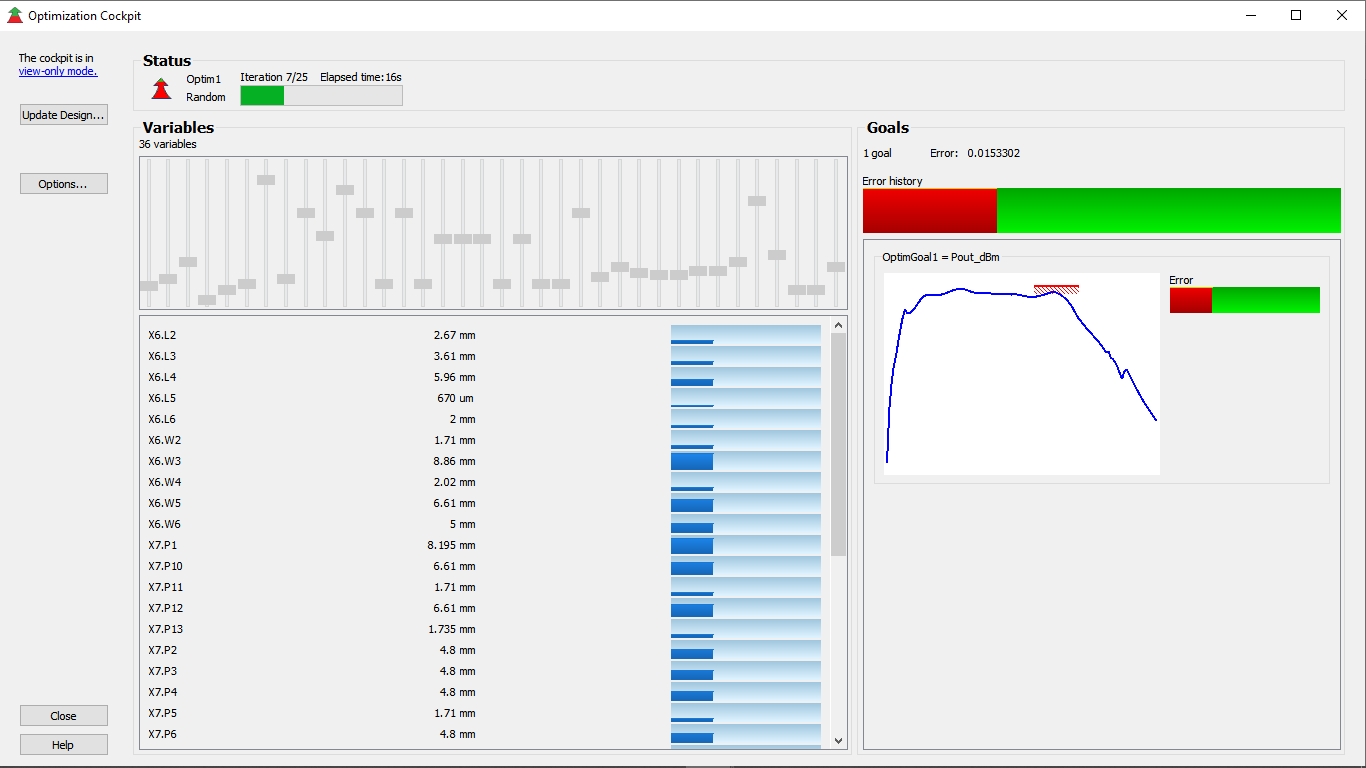Select the X6.L4 variable name

(162, 377)
